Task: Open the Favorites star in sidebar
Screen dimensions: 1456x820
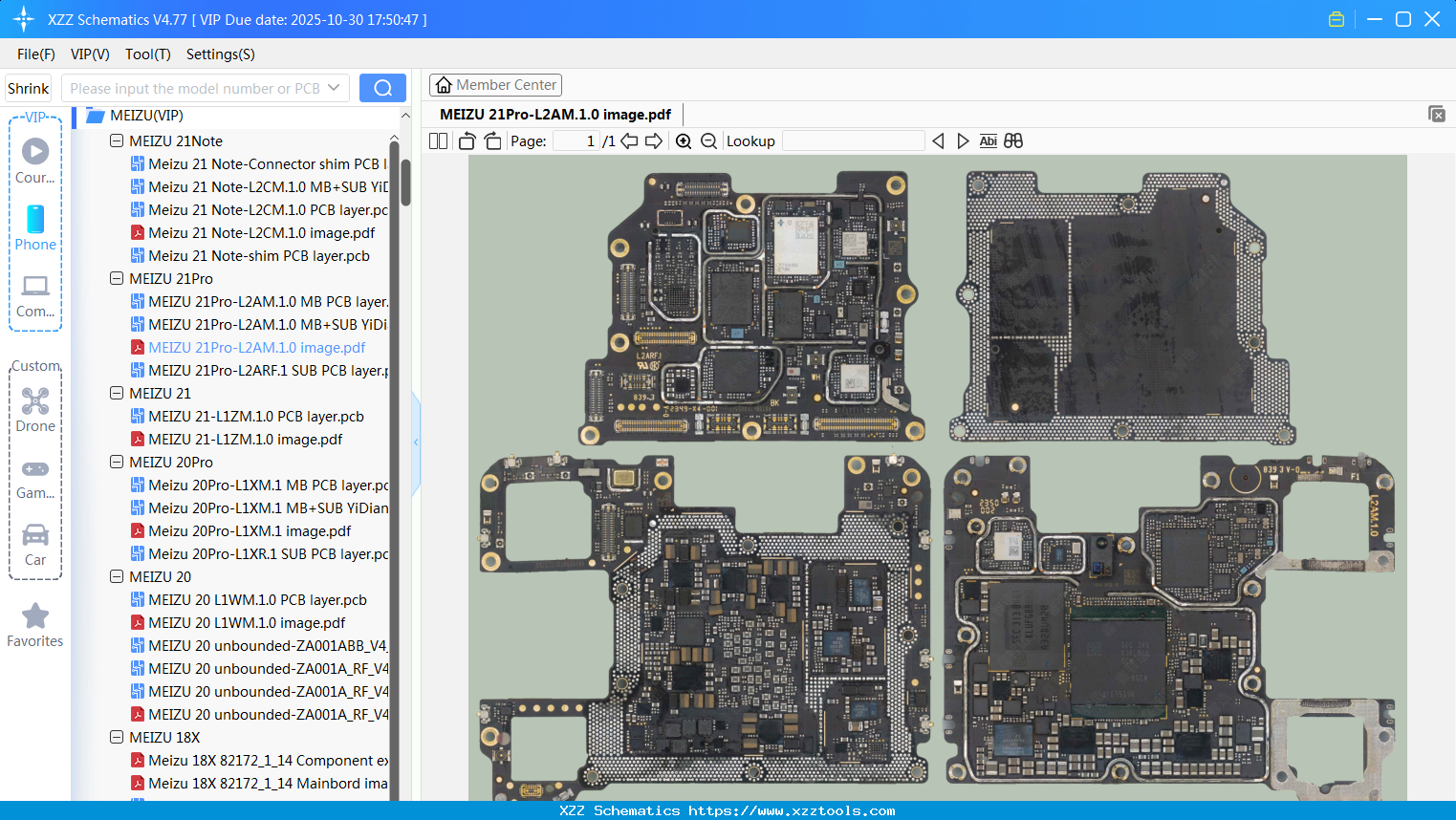Action: click(35, 625)
